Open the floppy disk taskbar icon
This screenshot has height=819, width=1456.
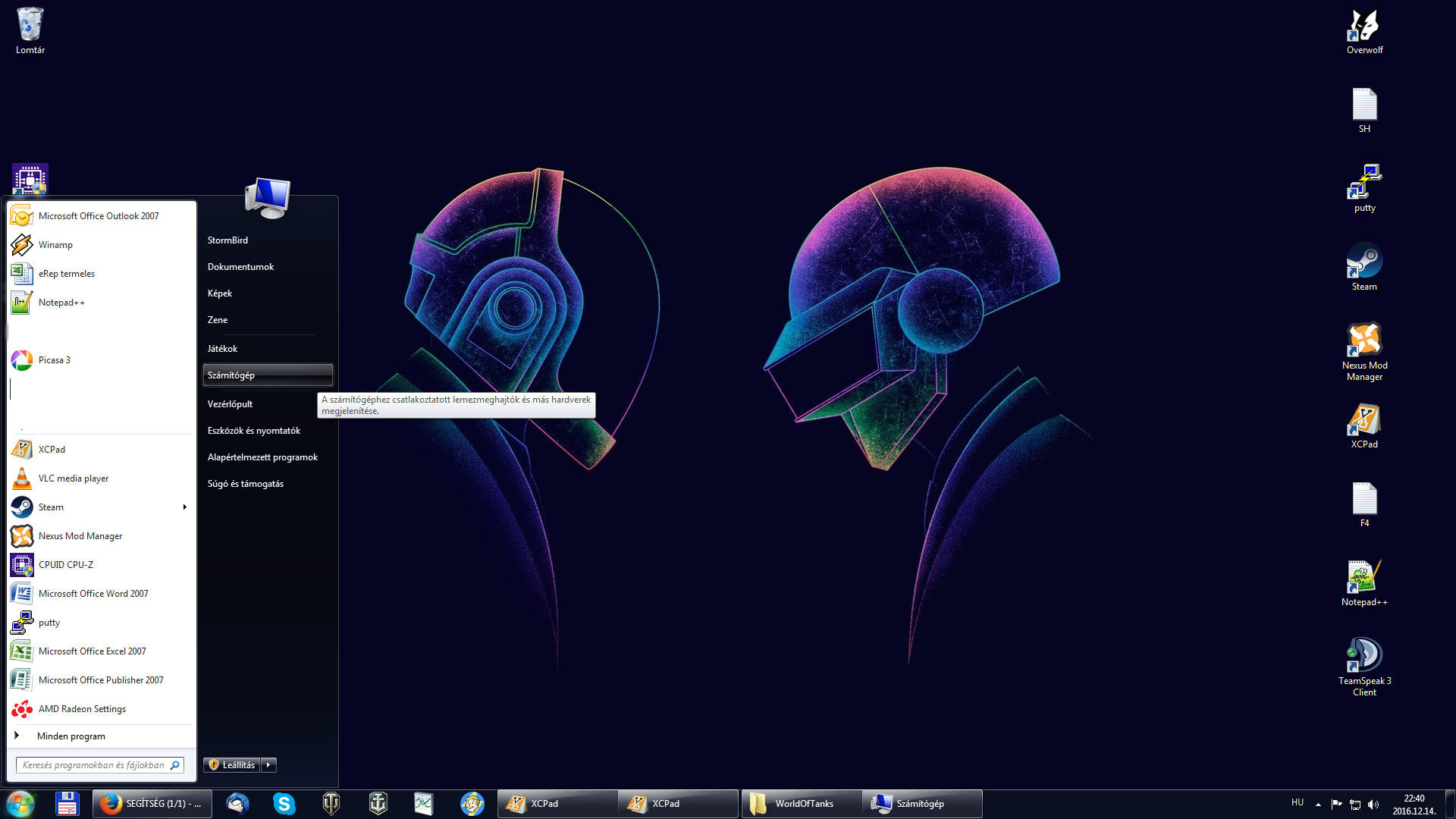(67, 804)
